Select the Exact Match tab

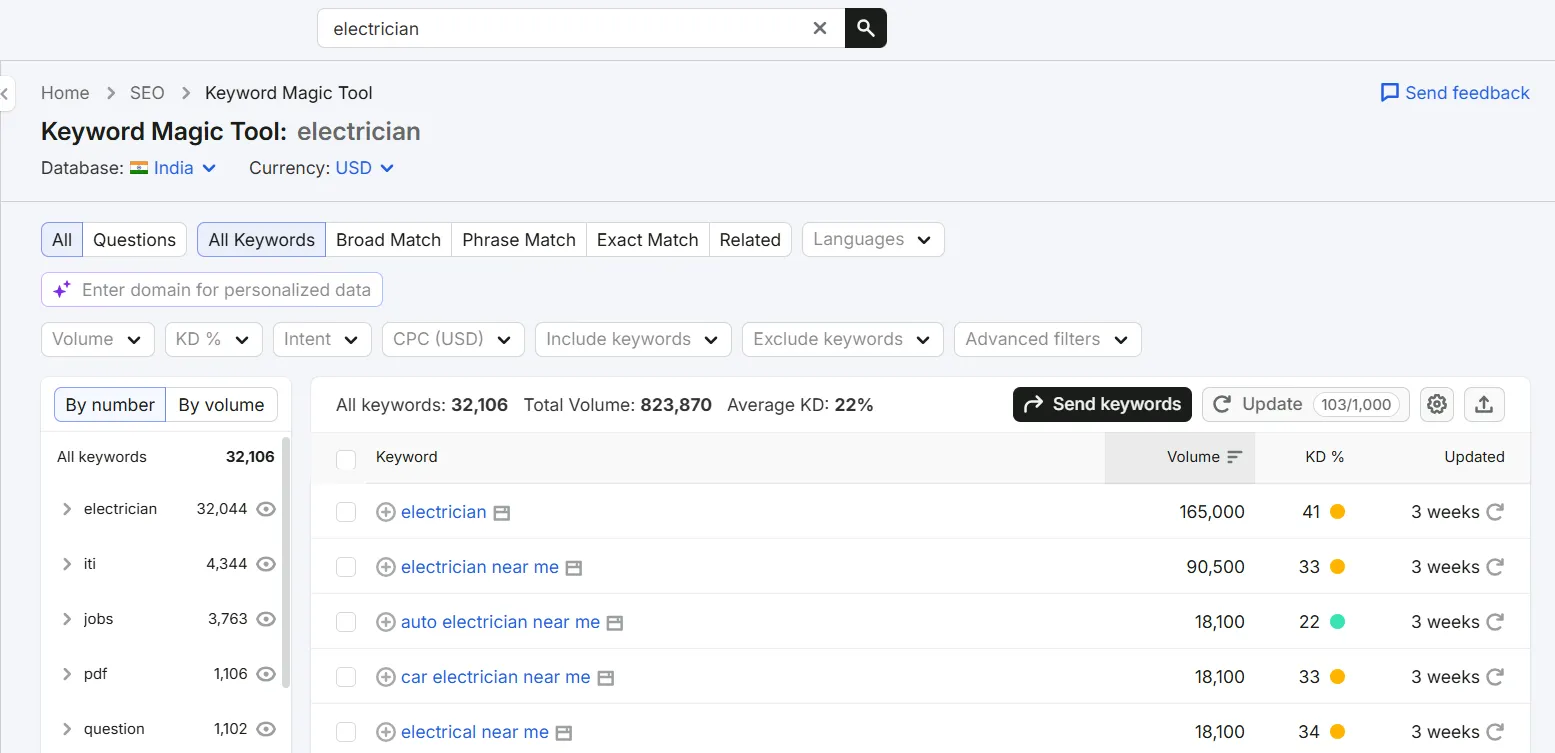click(648, 239)
